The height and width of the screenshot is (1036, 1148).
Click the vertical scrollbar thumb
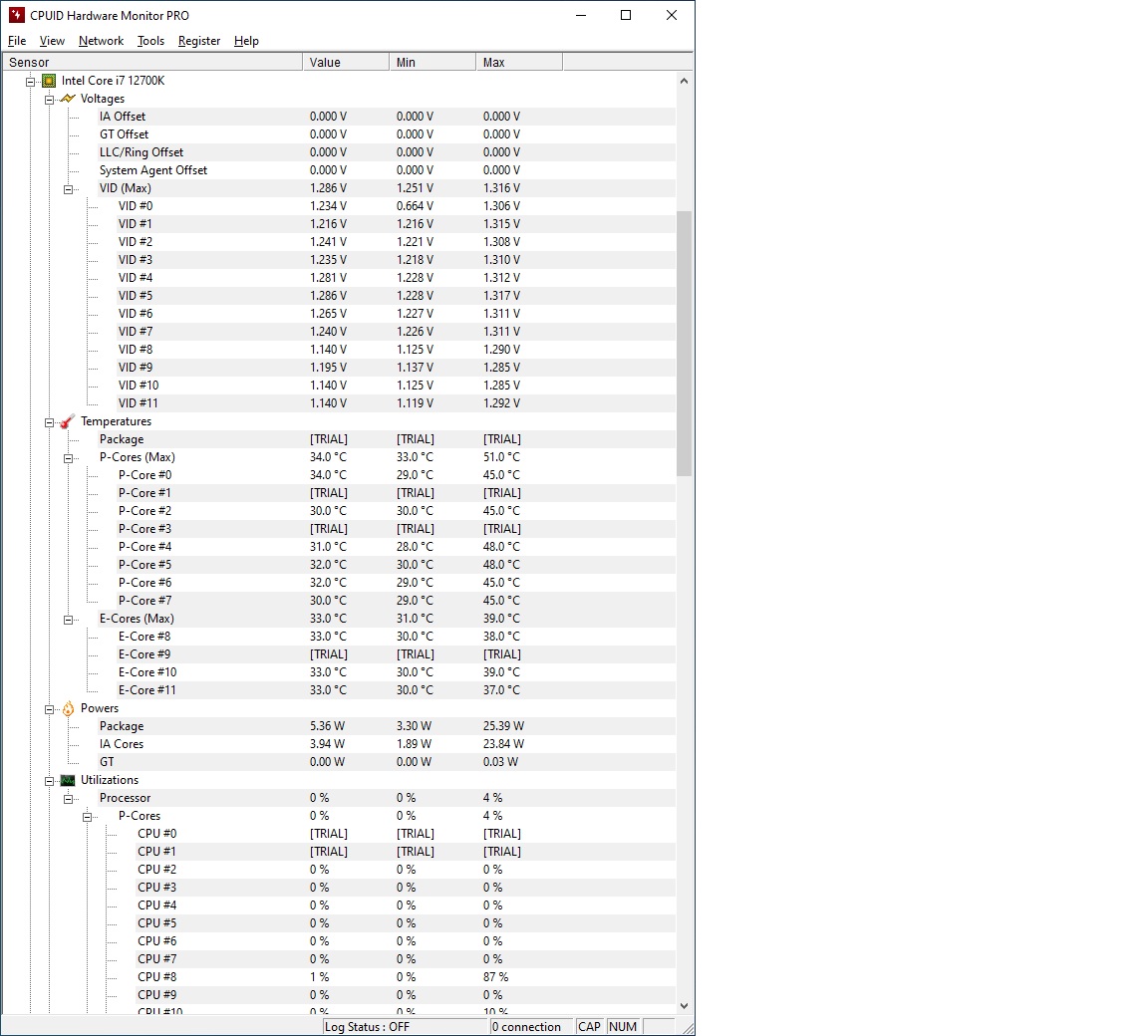click(684, 343)
